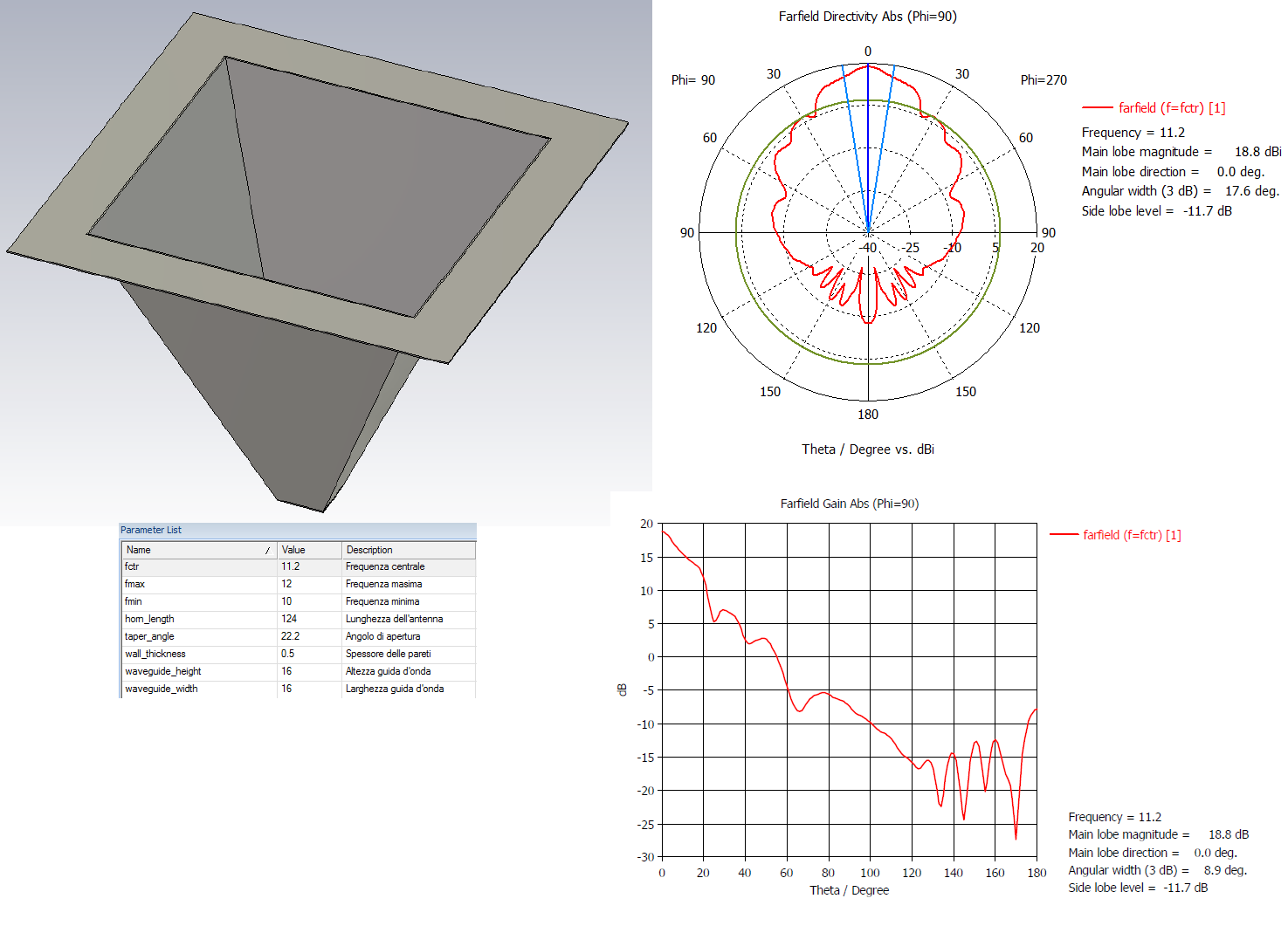Select the fmax parameter name
Screen dimensions: 1288x926
tap(134, 584)
